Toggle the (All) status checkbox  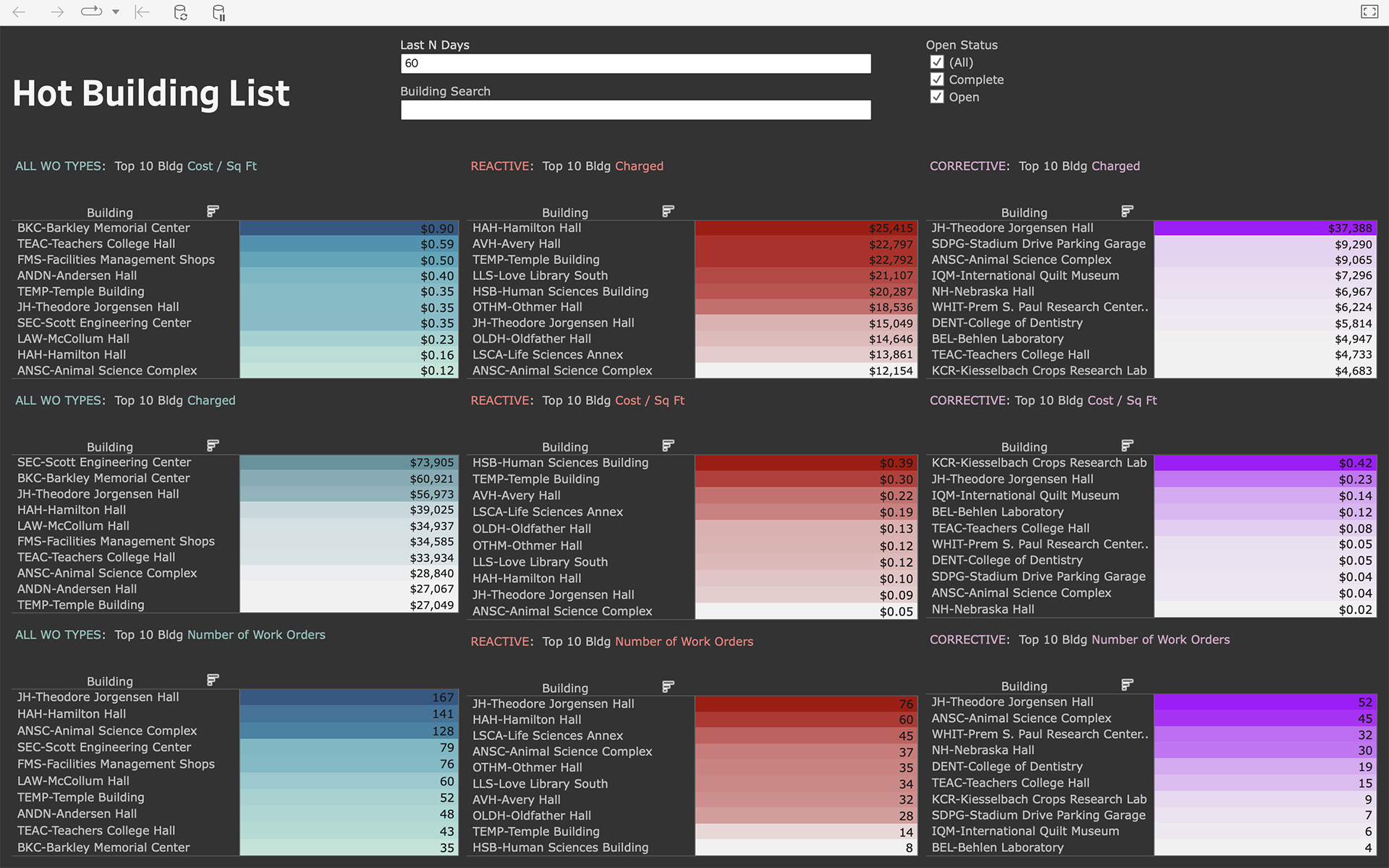click(937, 62)
